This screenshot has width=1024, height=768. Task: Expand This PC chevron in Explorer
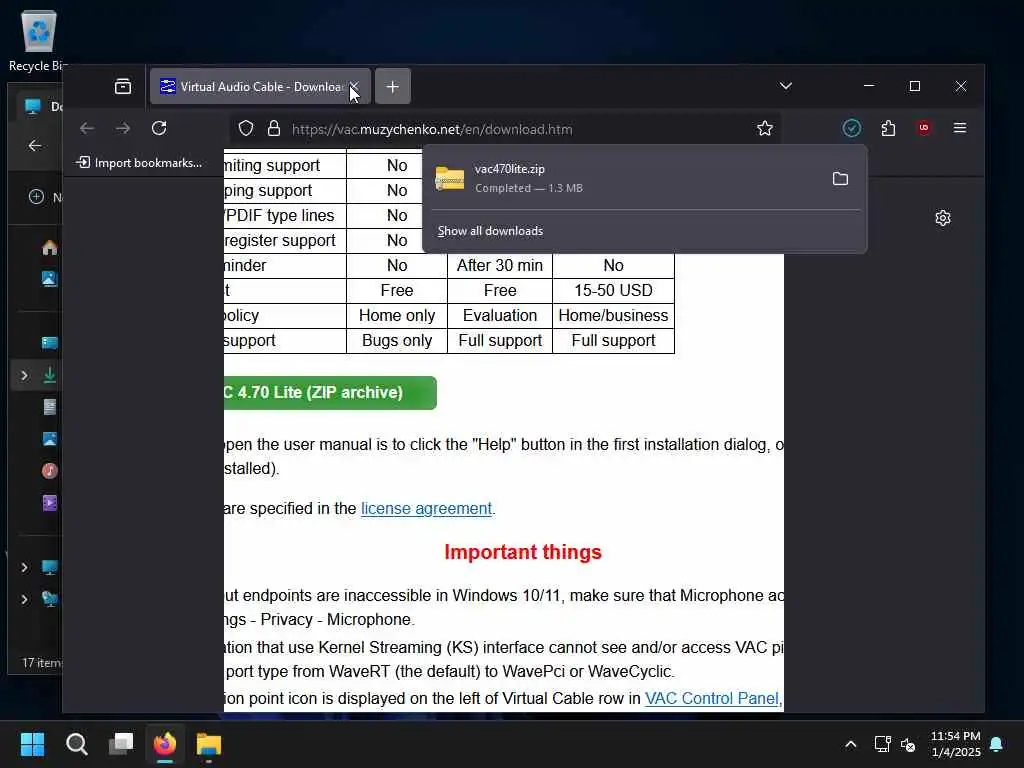(x=24, y=567)
